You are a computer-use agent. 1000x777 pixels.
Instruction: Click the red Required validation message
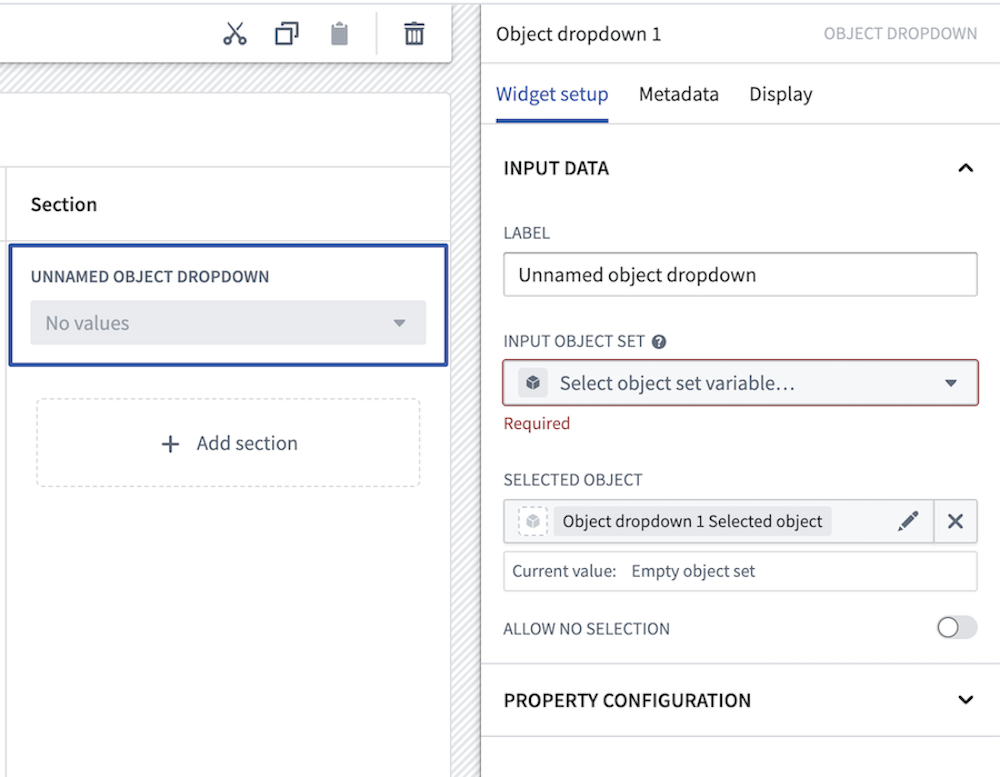tap(536, 424)
